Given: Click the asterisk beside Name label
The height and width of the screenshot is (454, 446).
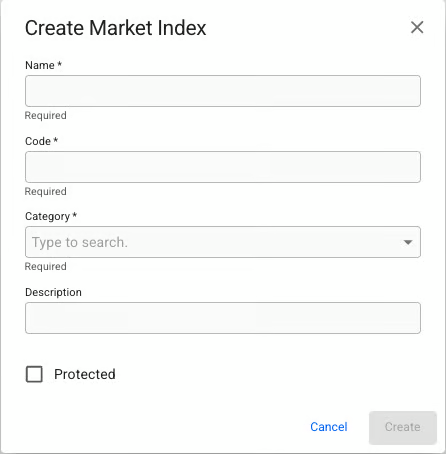Looking at the screenshot, I should coord(60,64).
